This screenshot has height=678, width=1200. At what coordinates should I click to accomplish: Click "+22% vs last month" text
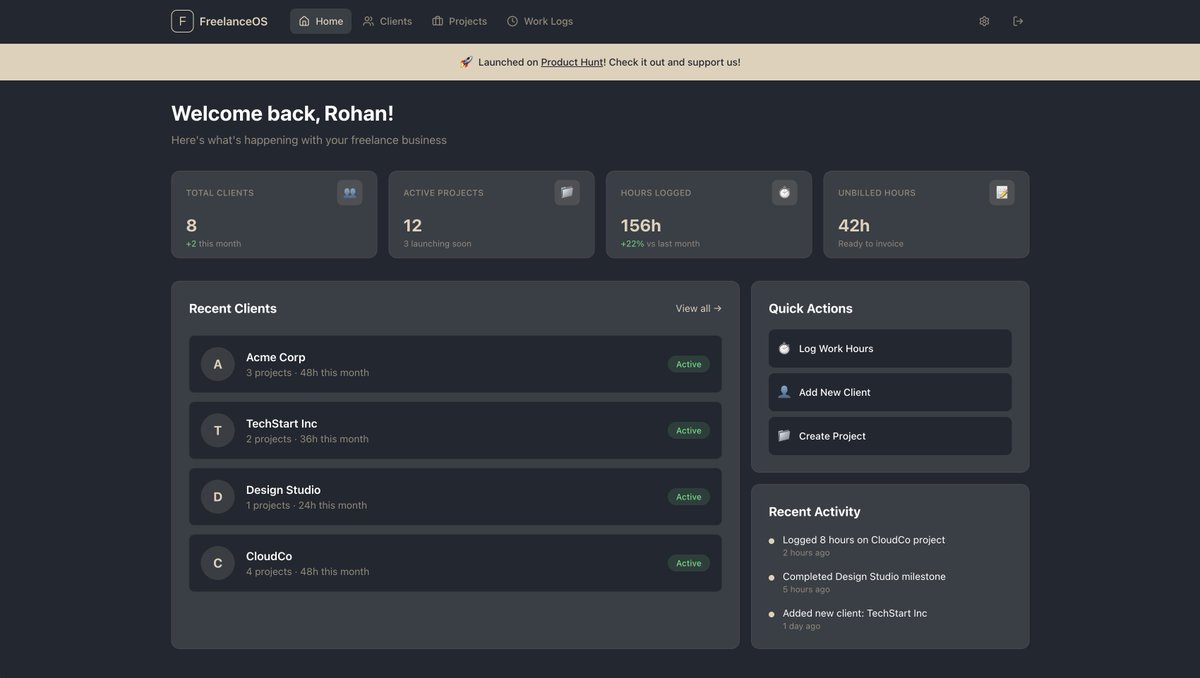point(660,244)
